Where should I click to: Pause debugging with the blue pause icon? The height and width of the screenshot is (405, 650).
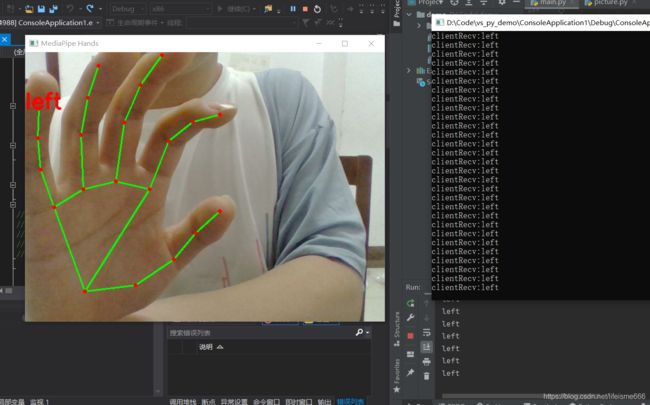[x=293, y=9]
